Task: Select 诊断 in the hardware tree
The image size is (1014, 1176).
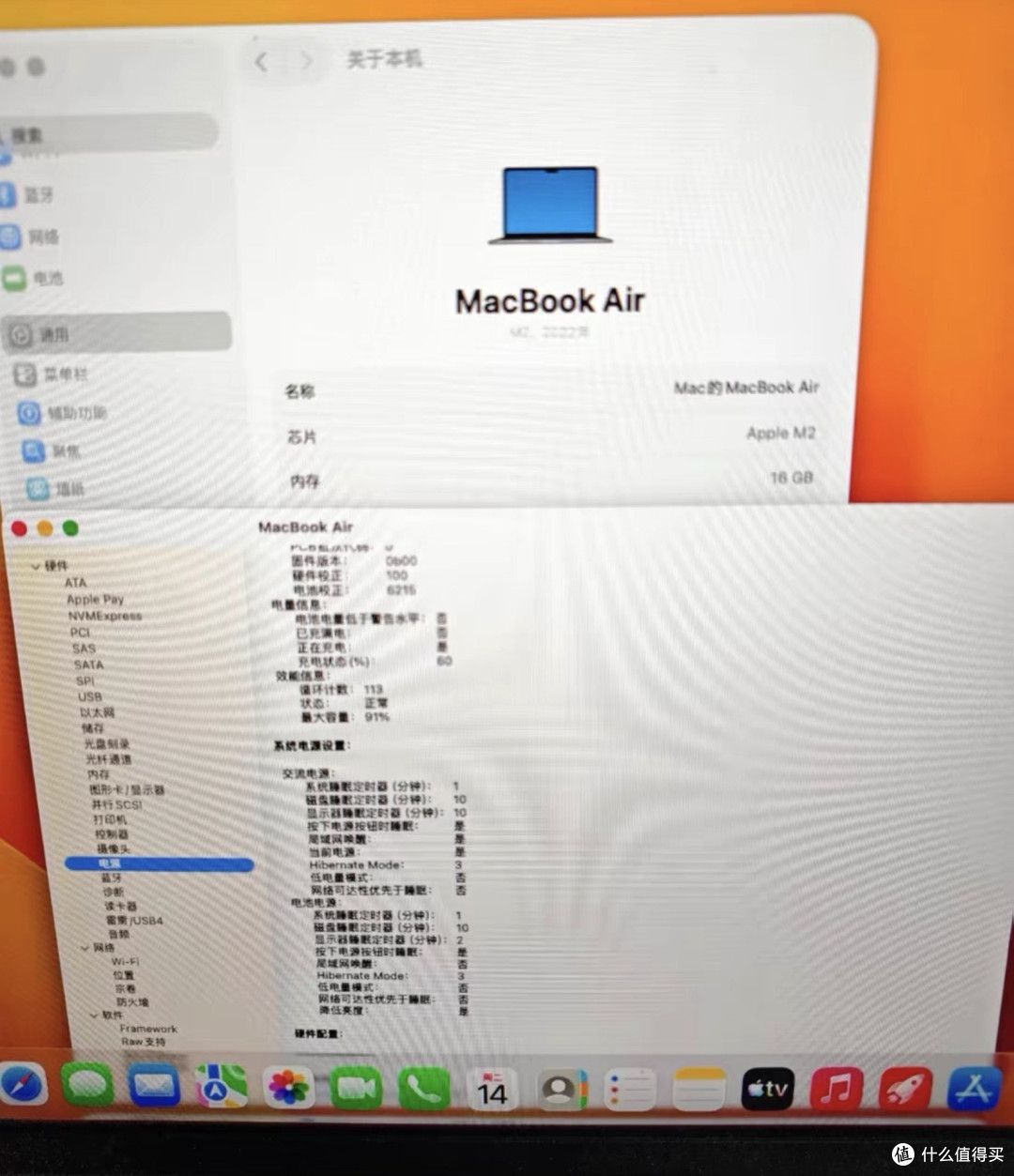Action: (114, 892)
